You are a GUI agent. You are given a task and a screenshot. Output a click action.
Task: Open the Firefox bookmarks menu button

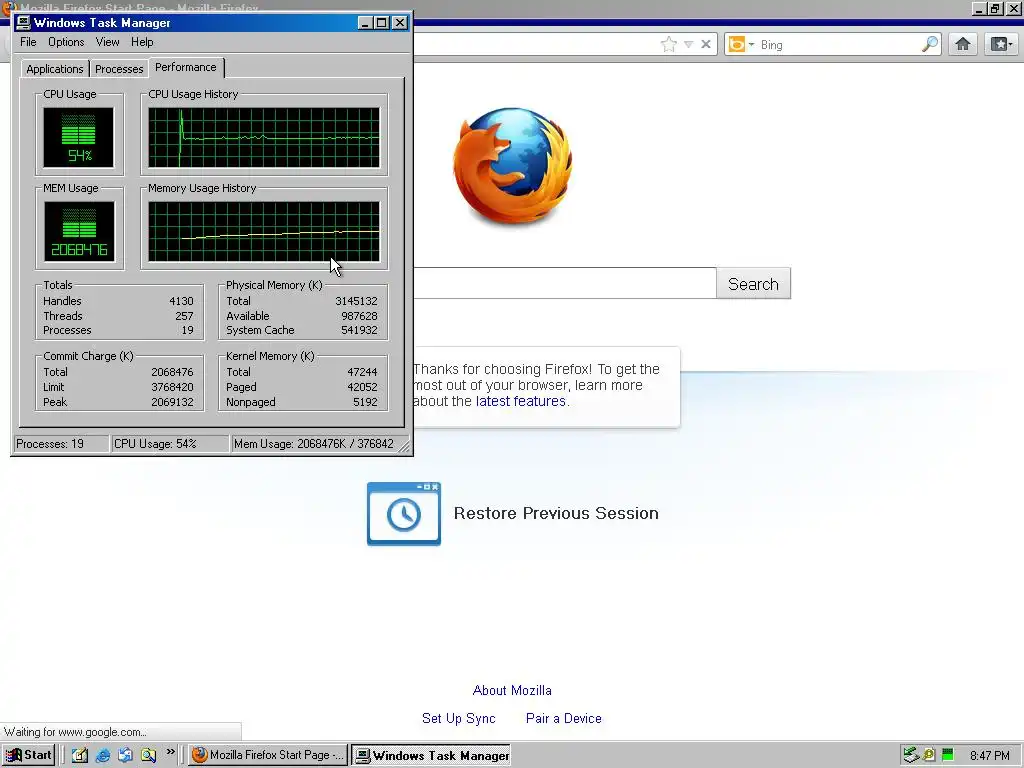pyautogui.click(x=1000, y=44)
